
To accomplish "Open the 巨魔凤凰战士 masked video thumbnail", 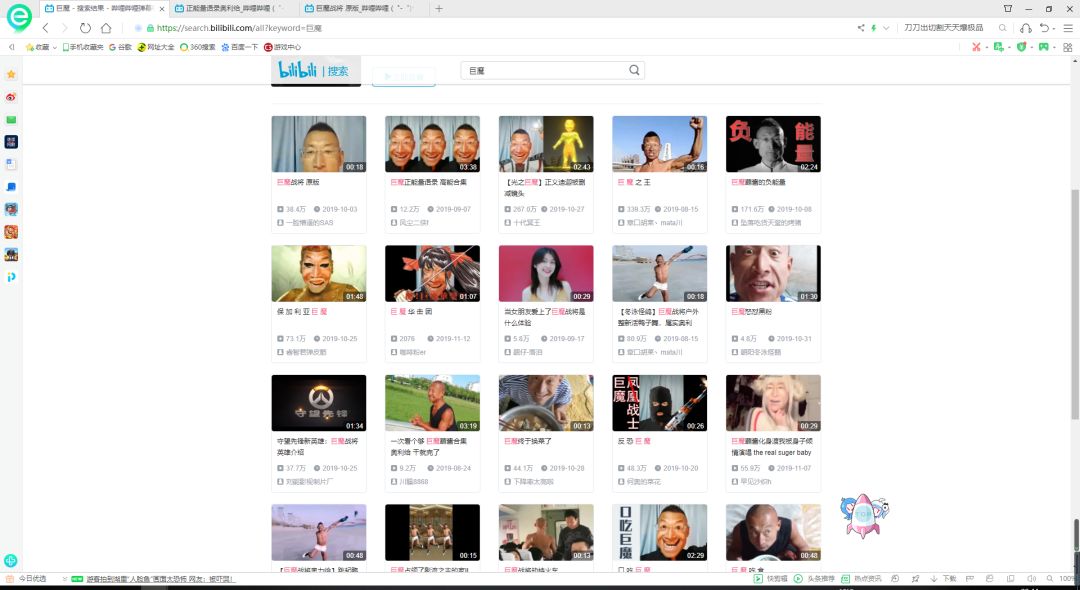I will [660, 403].
